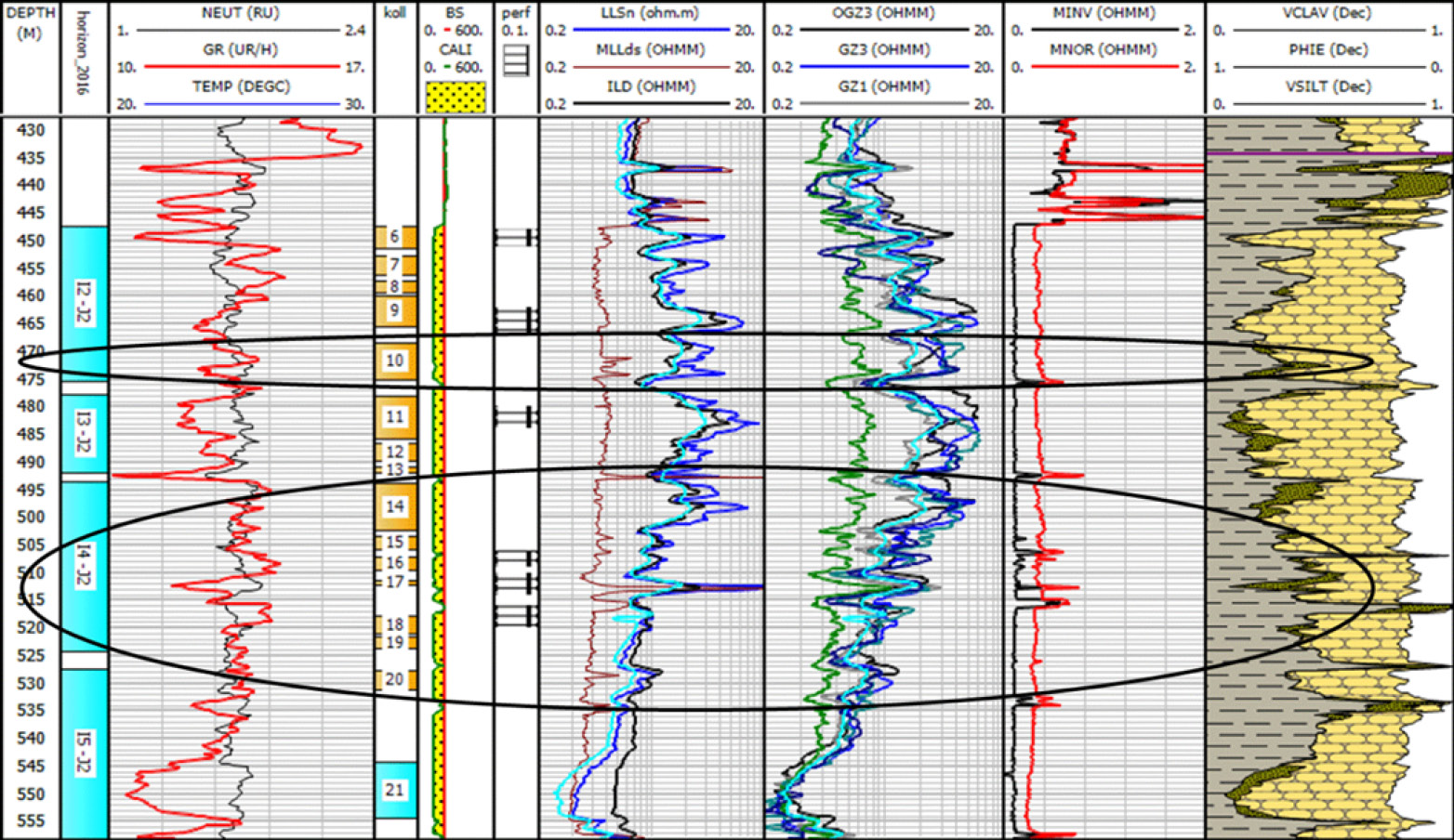
Task: Click the perf legend symbol in header
Action: [515, 60]
